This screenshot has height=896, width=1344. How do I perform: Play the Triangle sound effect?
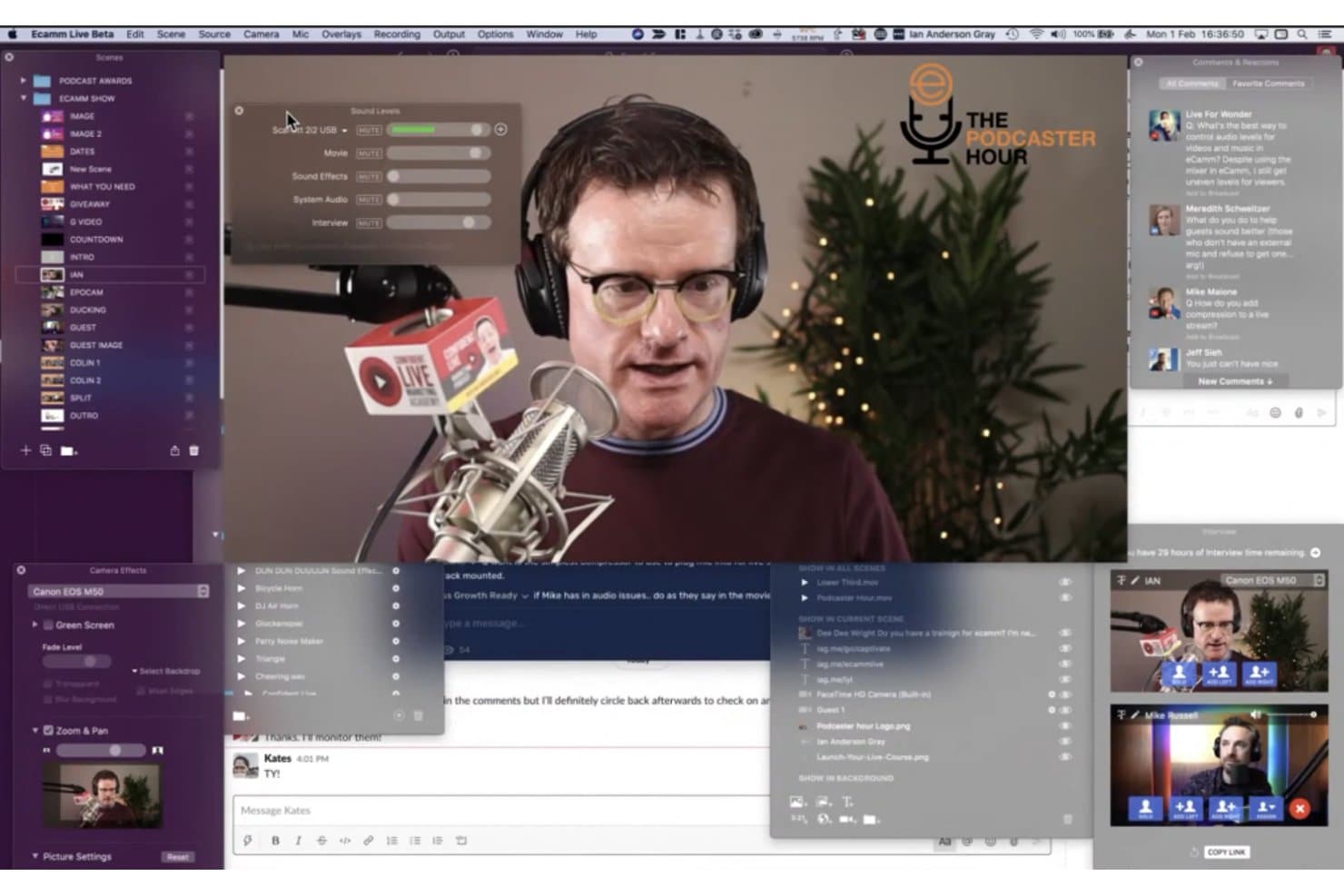point(242,659)
